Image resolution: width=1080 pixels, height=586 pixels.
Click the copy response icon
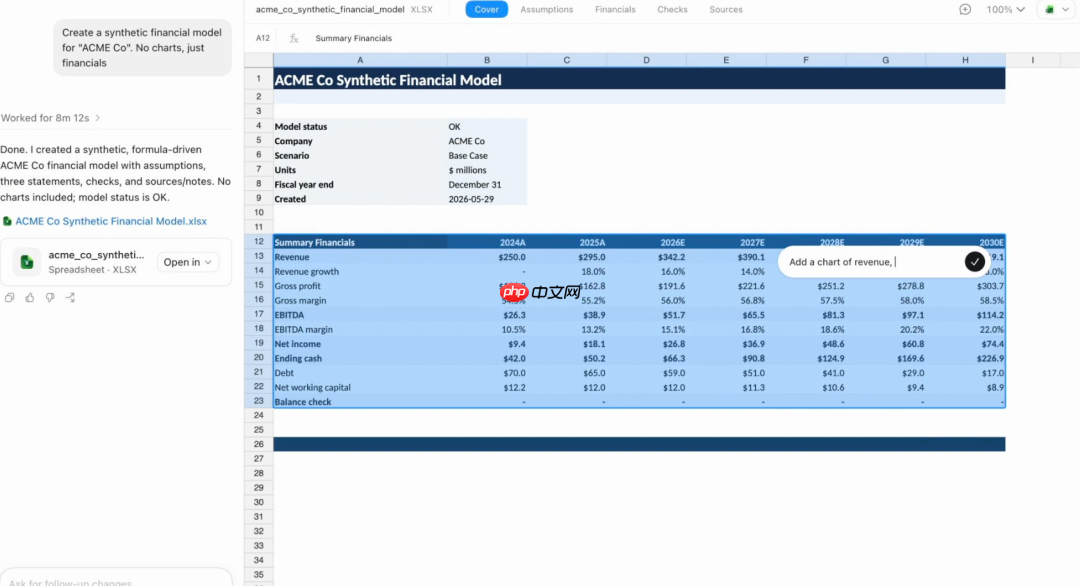click(10, 297)
